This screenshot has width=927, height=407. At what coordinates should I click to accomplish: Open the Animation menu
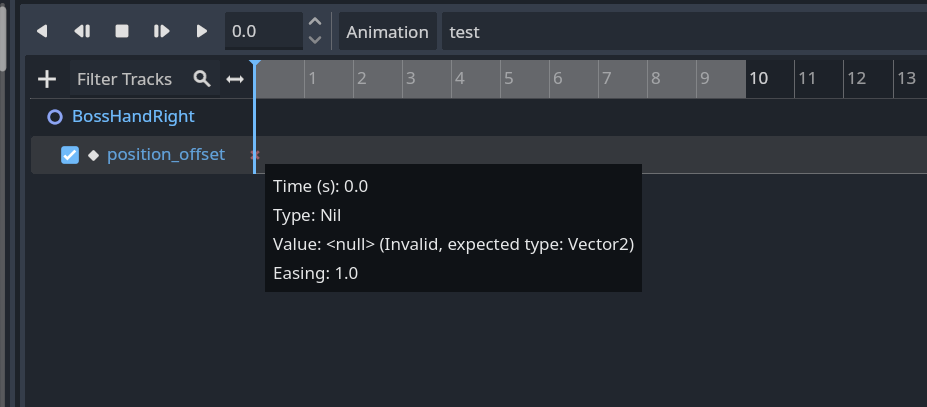[387, 32]
